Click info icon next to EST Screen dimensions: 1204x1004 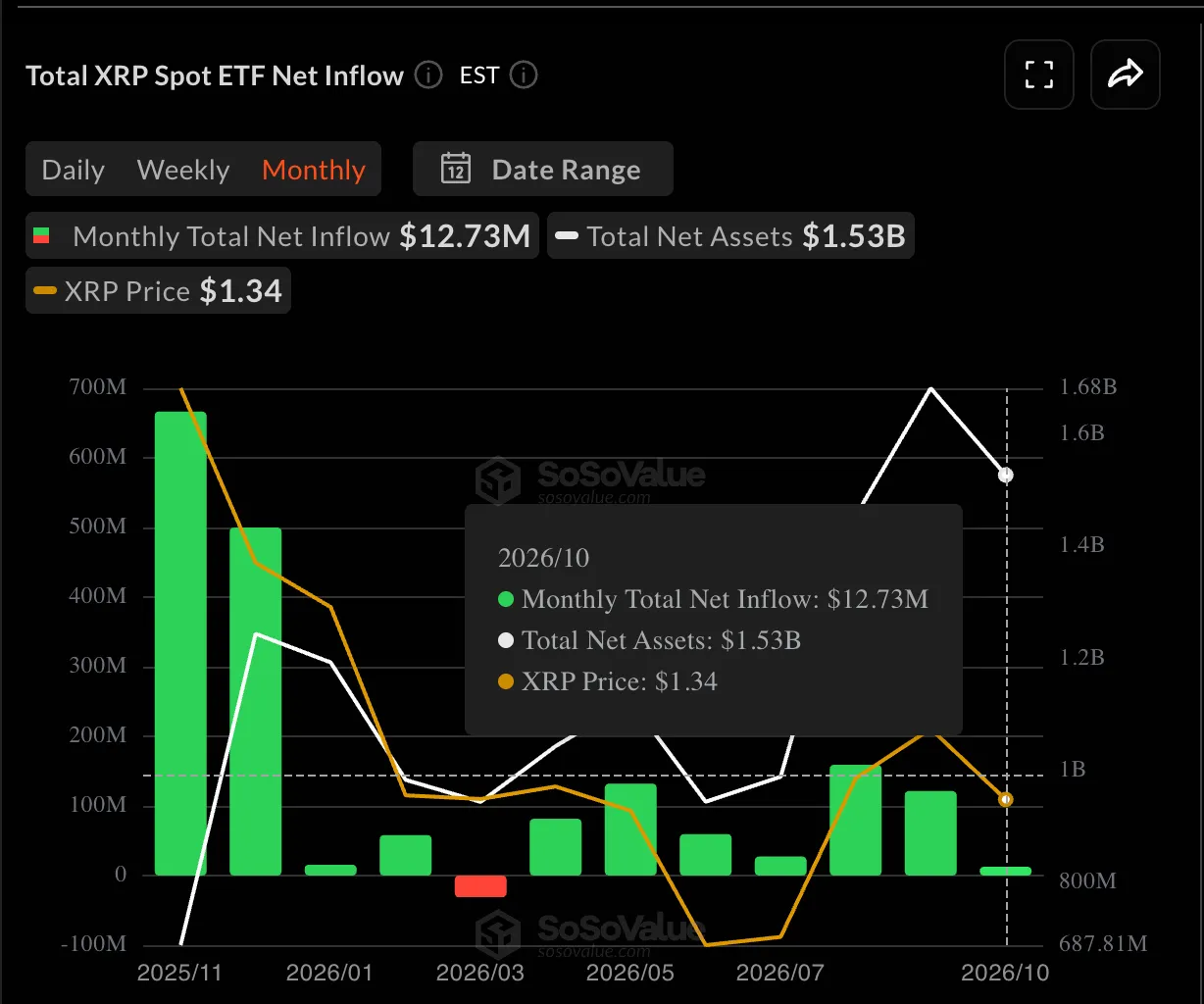pos(524,75)
